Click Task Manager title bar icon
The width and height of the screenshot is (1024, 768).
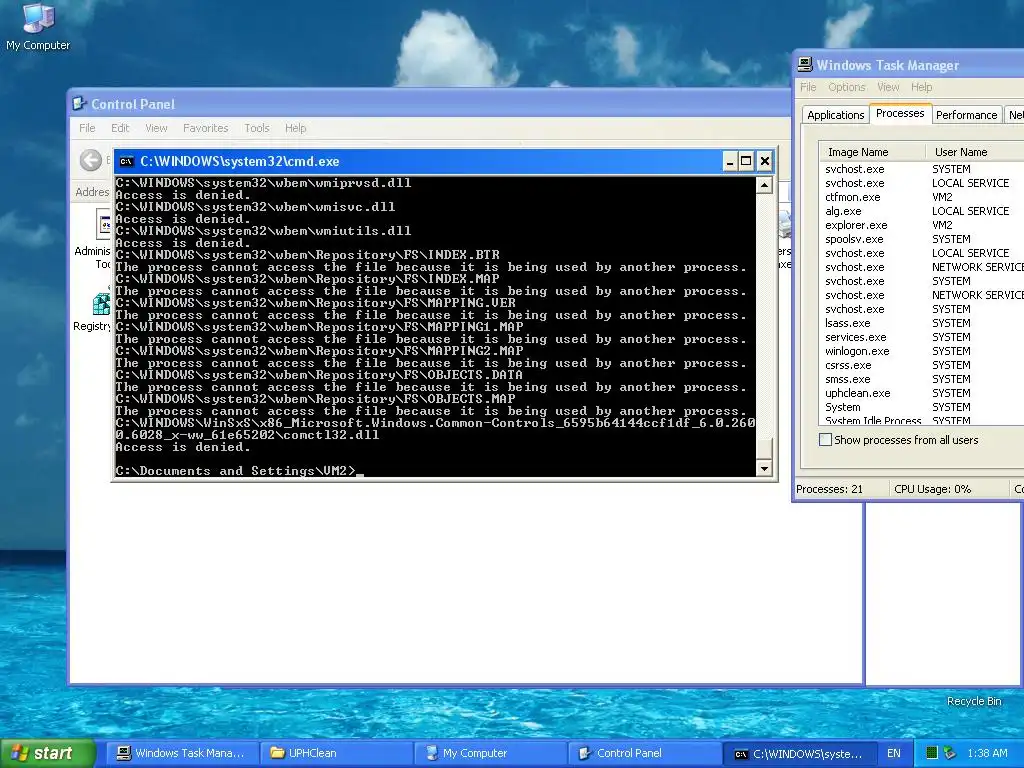pos(805,65)
